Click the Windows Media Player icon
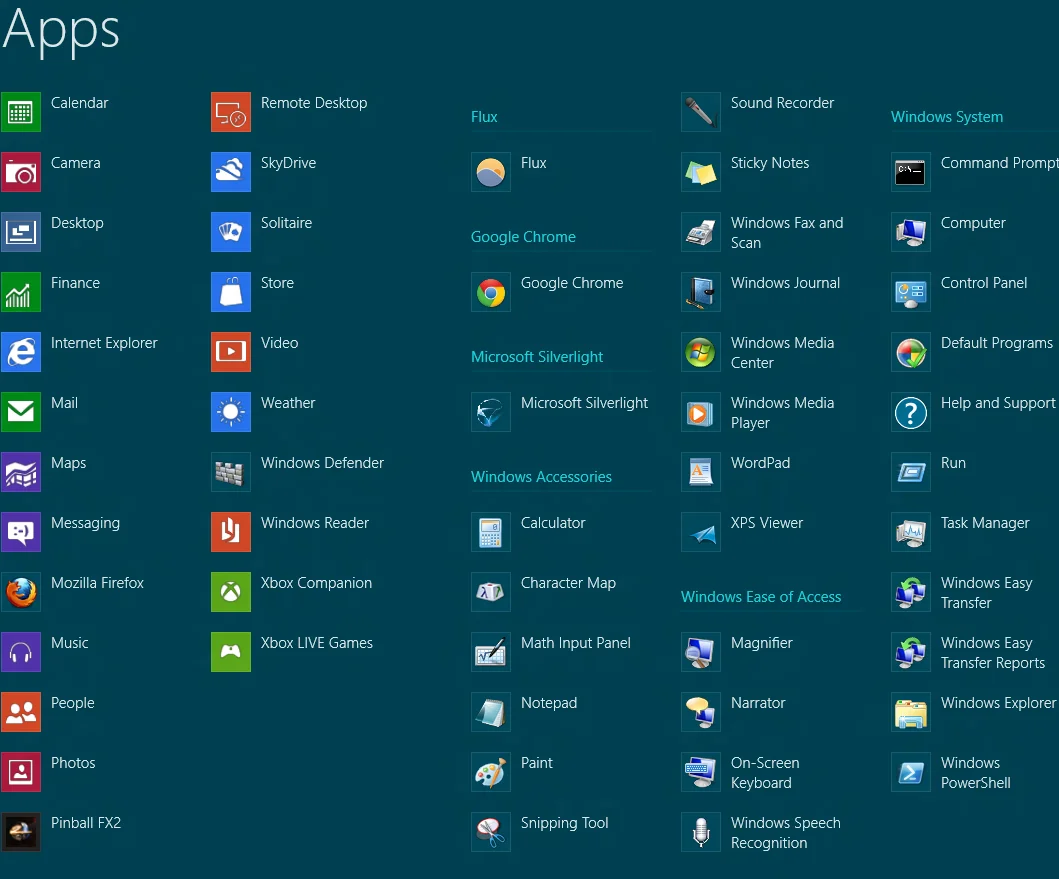The image size is (1059, 879). [x=700, y=412]
